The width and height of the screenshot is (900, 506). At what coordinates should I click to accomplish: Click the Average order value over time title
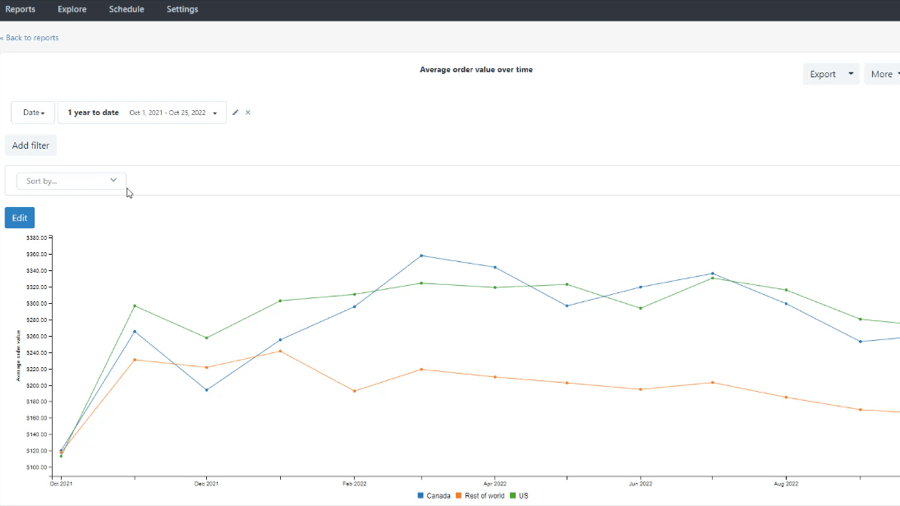(x=476, y=70)
